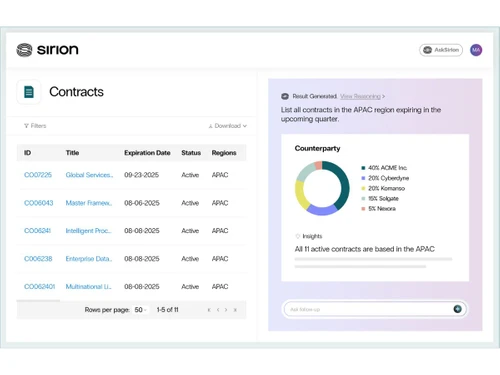
Task: Click the Sirion logo icon
Action: coord(24,50)
